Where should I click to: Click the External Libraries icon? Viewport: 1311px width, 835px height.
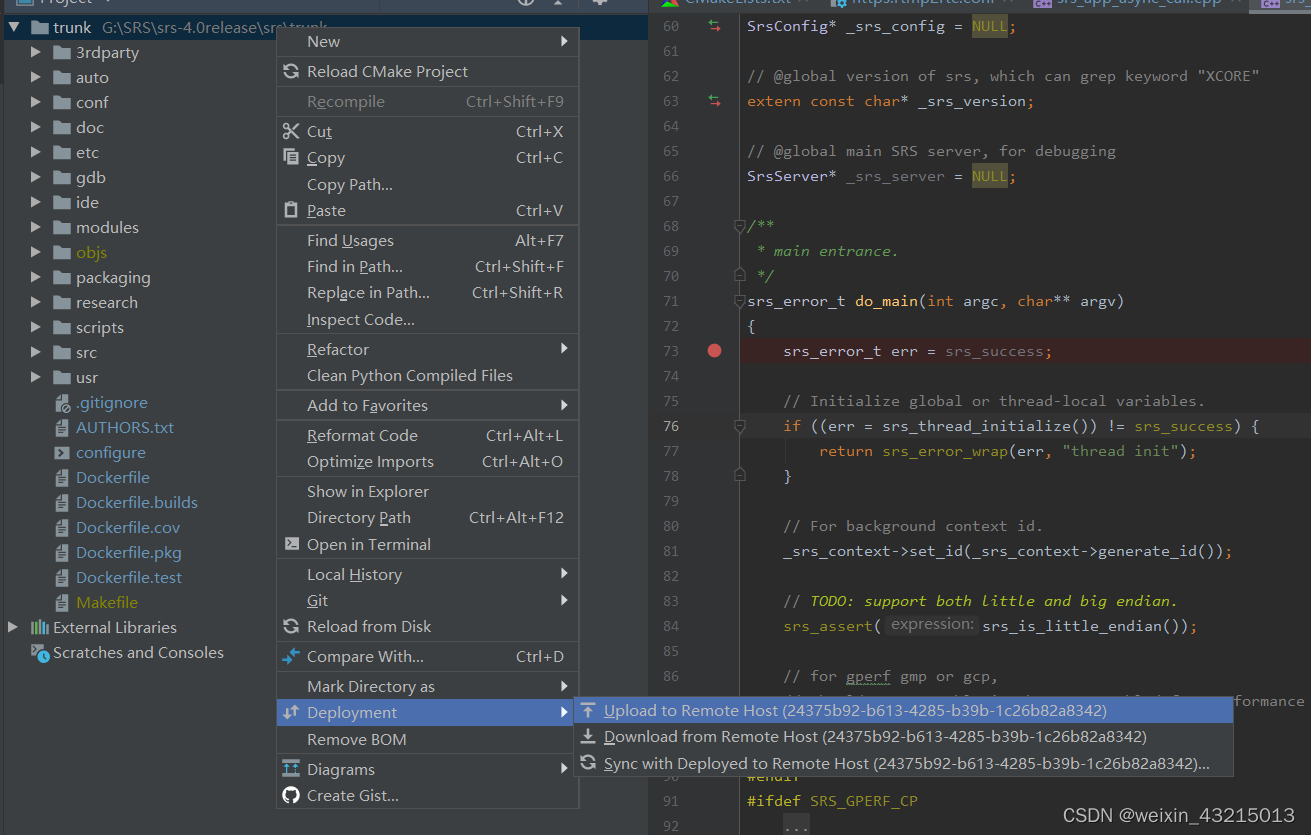39,627
